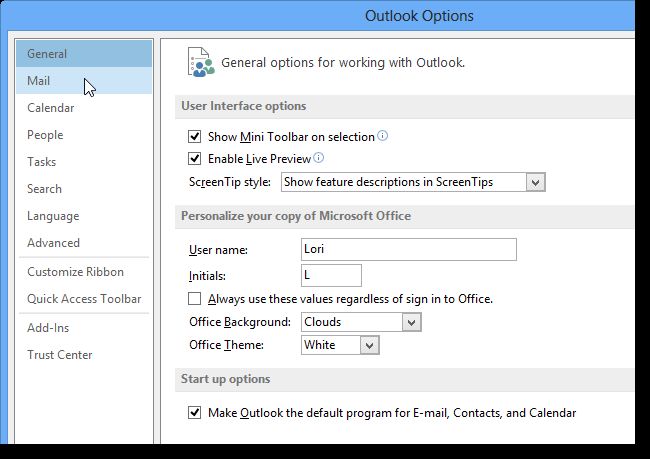Open the ScreenTip style dropdown
650x459 pixels.
pos(535,182)
